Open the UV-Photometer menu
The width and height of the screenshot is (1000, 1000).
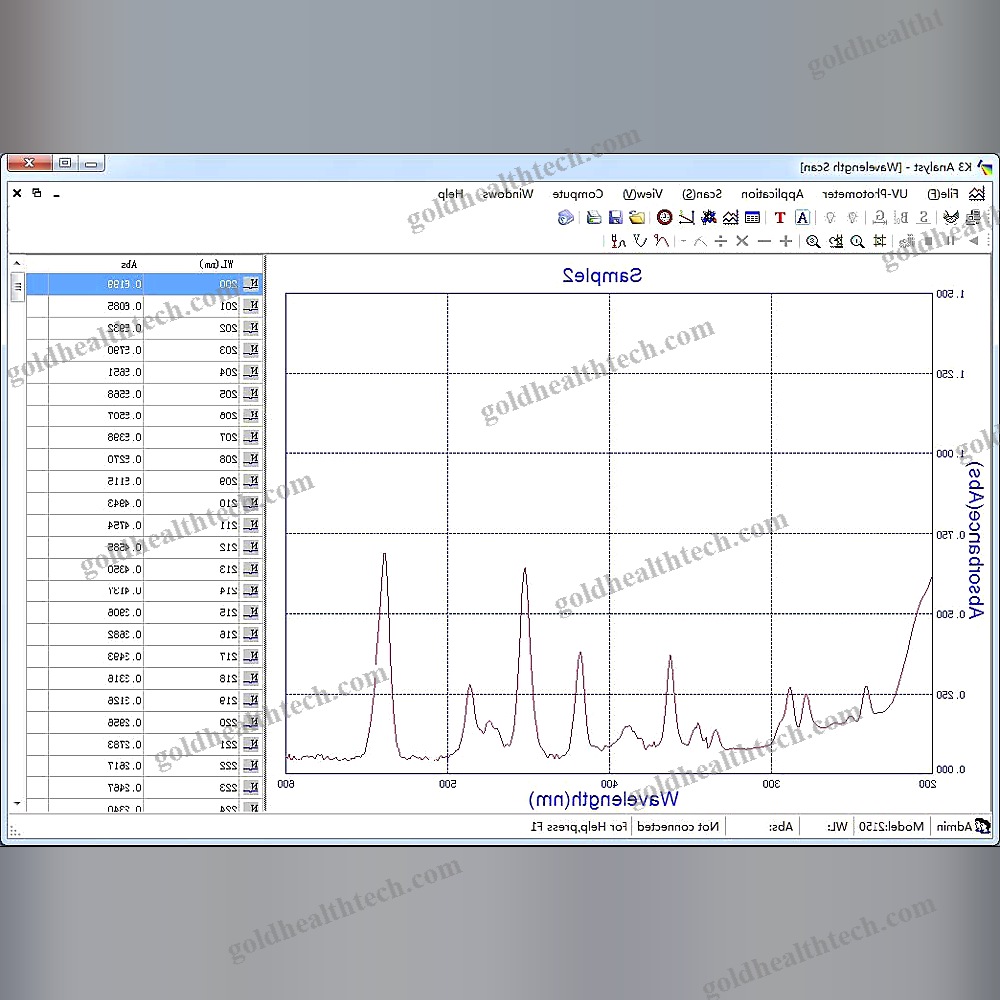click(865, 194)
